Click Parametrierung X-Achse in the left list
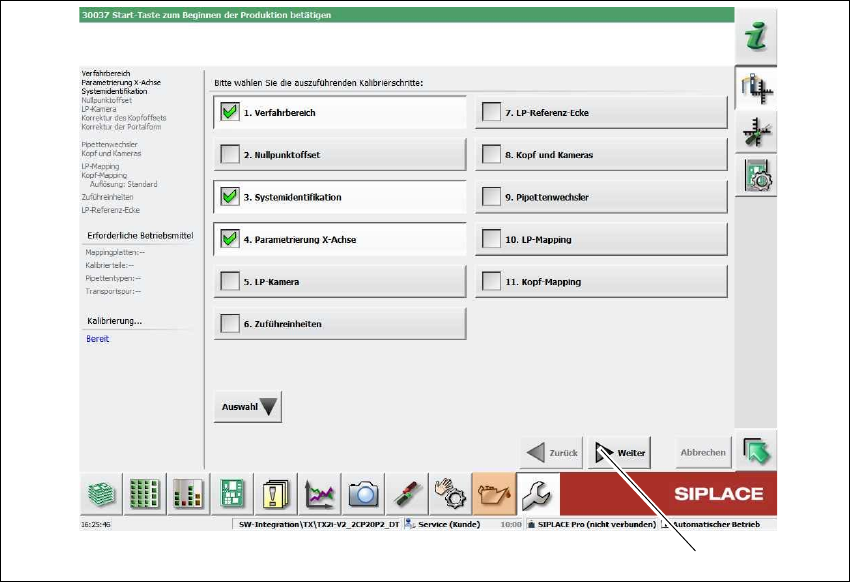This screenshot has height=582, width=850. click(121, 82)
